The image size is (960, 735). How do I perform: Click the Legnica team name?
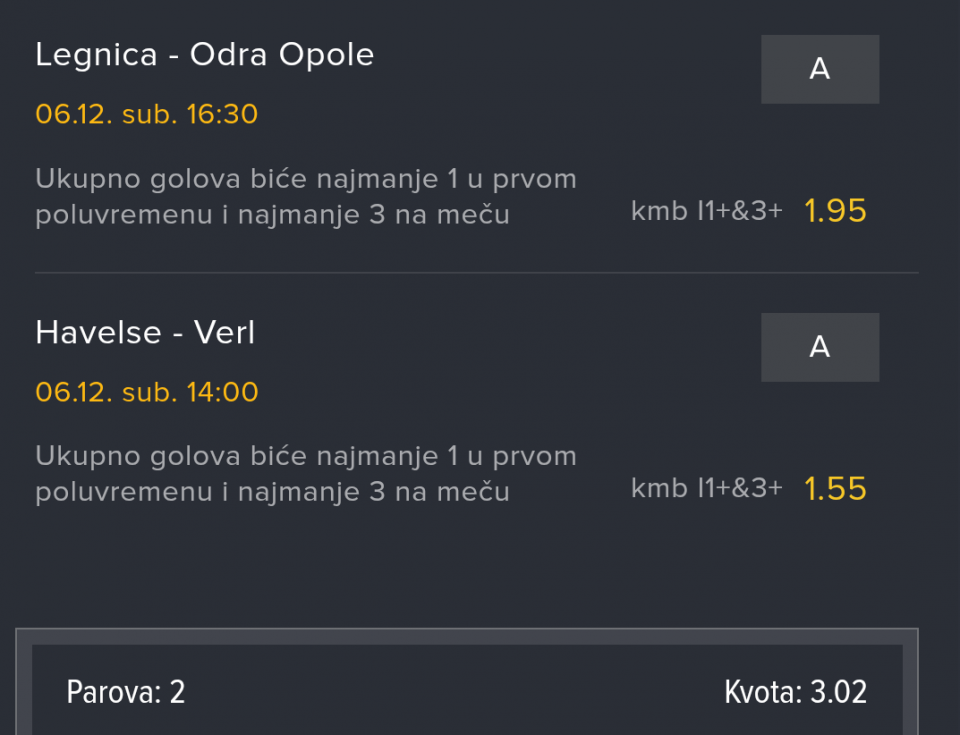(x=96, y=54)
